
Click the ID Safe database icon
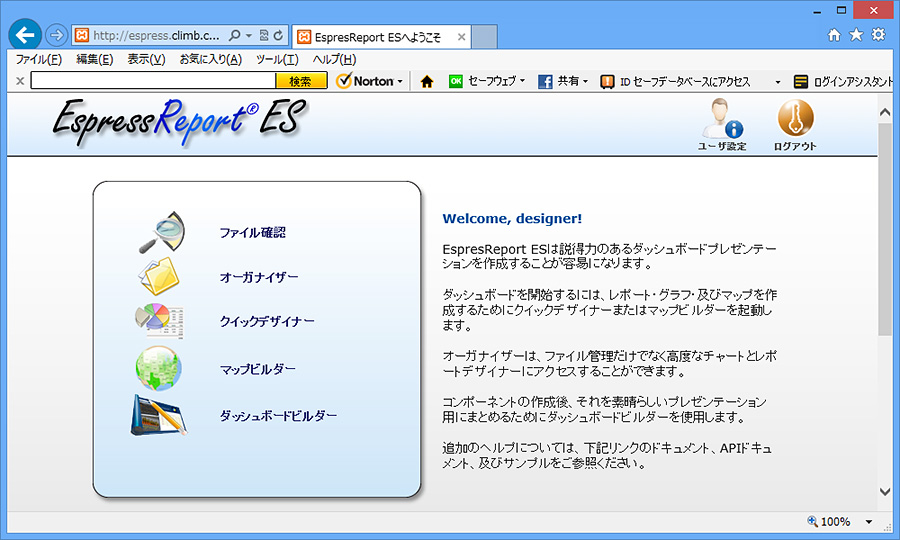607,81
